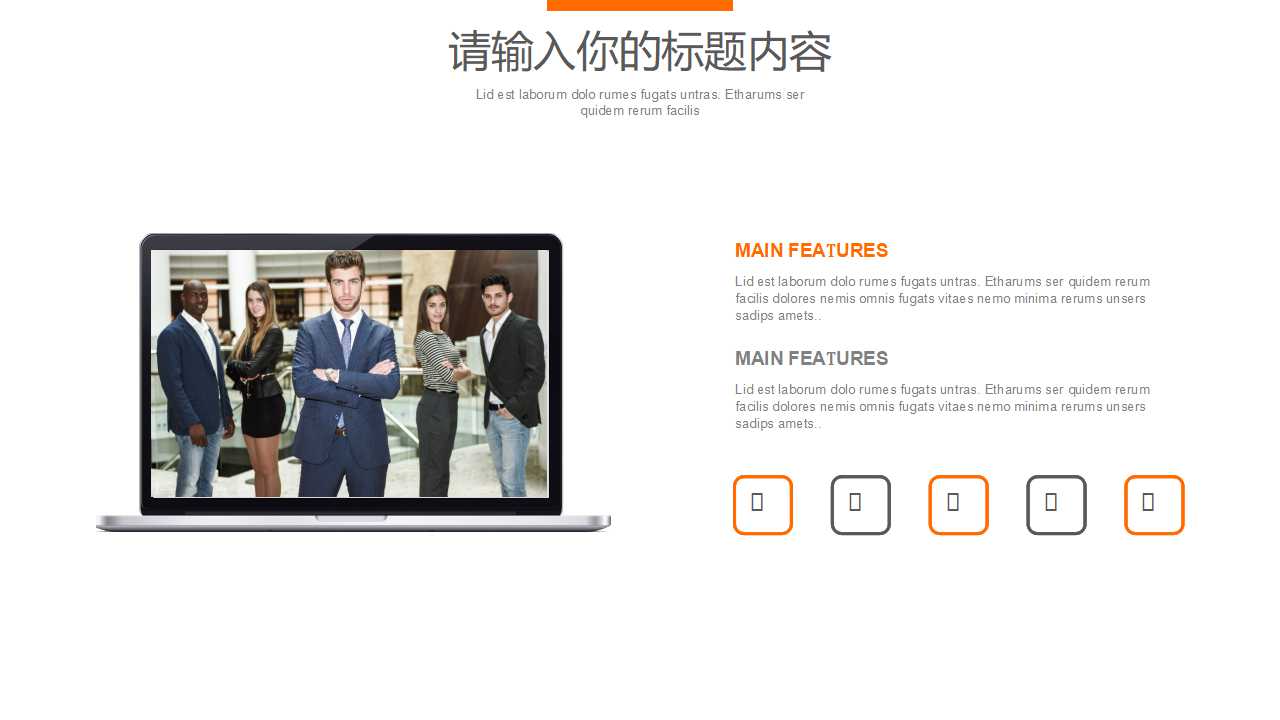Click the middle orange icon box
Image resolution: width=1280 pixels, height=720 pixels.
pos(958,505)
